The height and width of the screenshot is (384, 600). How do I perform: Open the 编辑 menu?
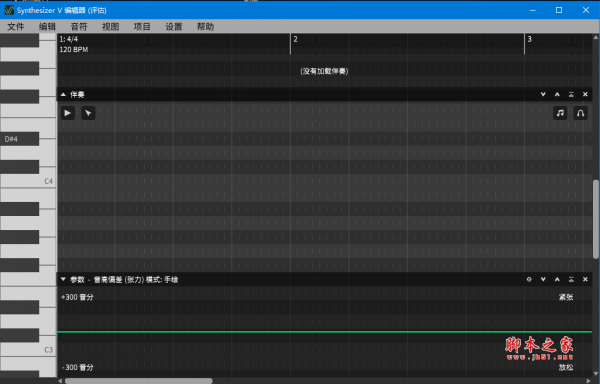(47, 26)
